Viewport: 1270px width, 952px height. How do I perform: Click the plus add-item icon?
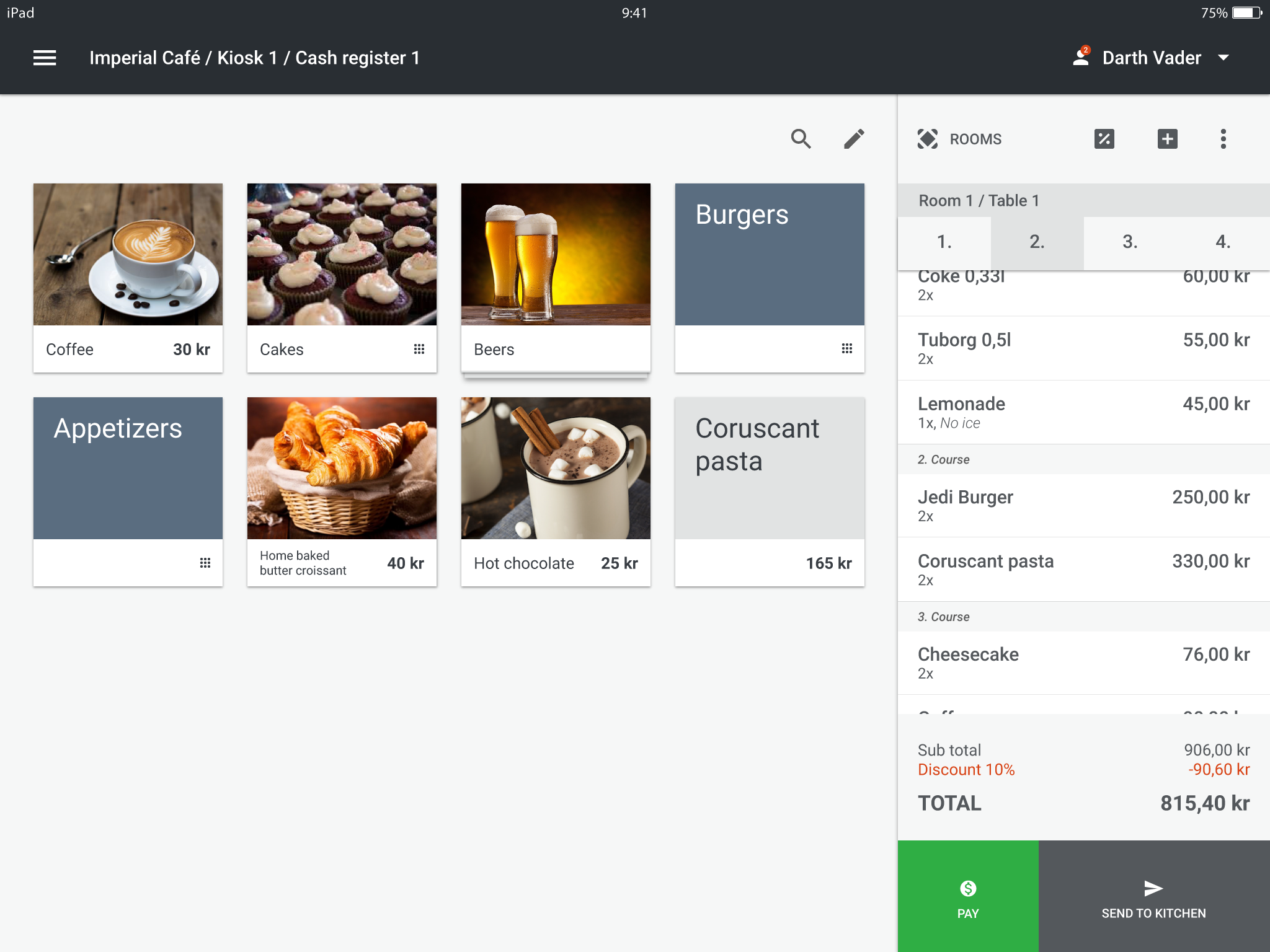click(x=1167, y=139)
